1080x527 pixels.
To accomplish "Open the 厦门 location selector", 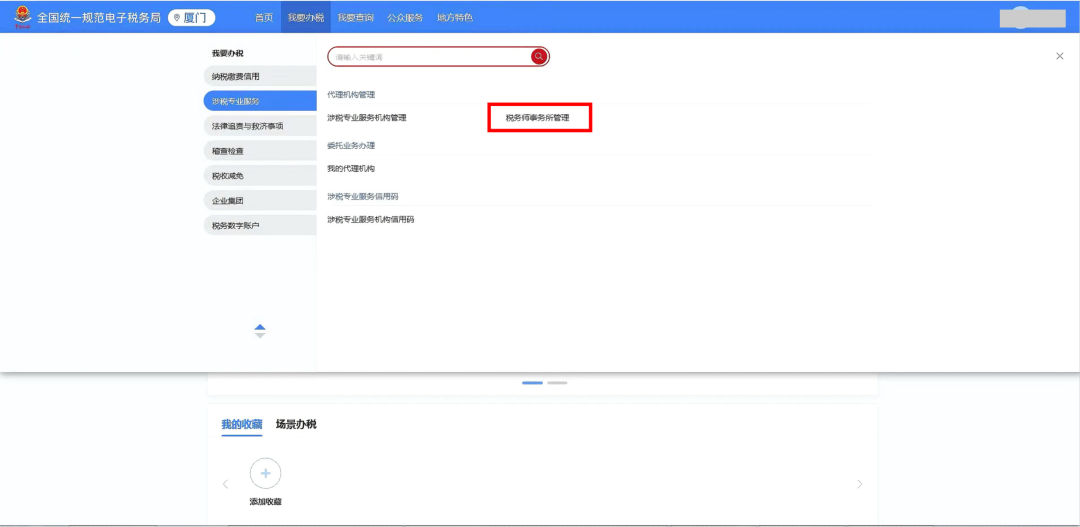I will pyautogui.click(x=191, y=18).
